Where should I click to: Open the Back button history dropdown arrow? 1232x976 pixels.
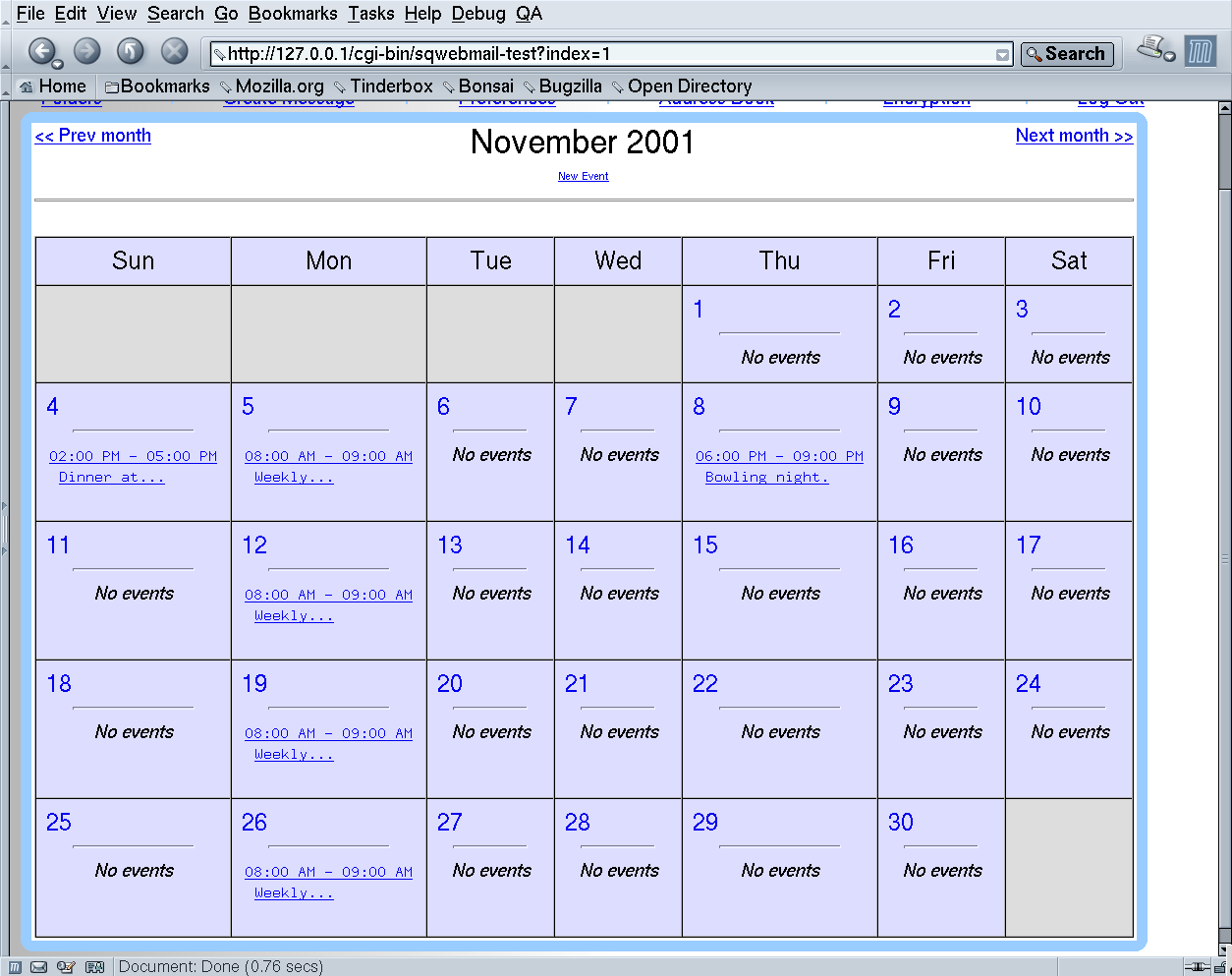tap(57, 65)
